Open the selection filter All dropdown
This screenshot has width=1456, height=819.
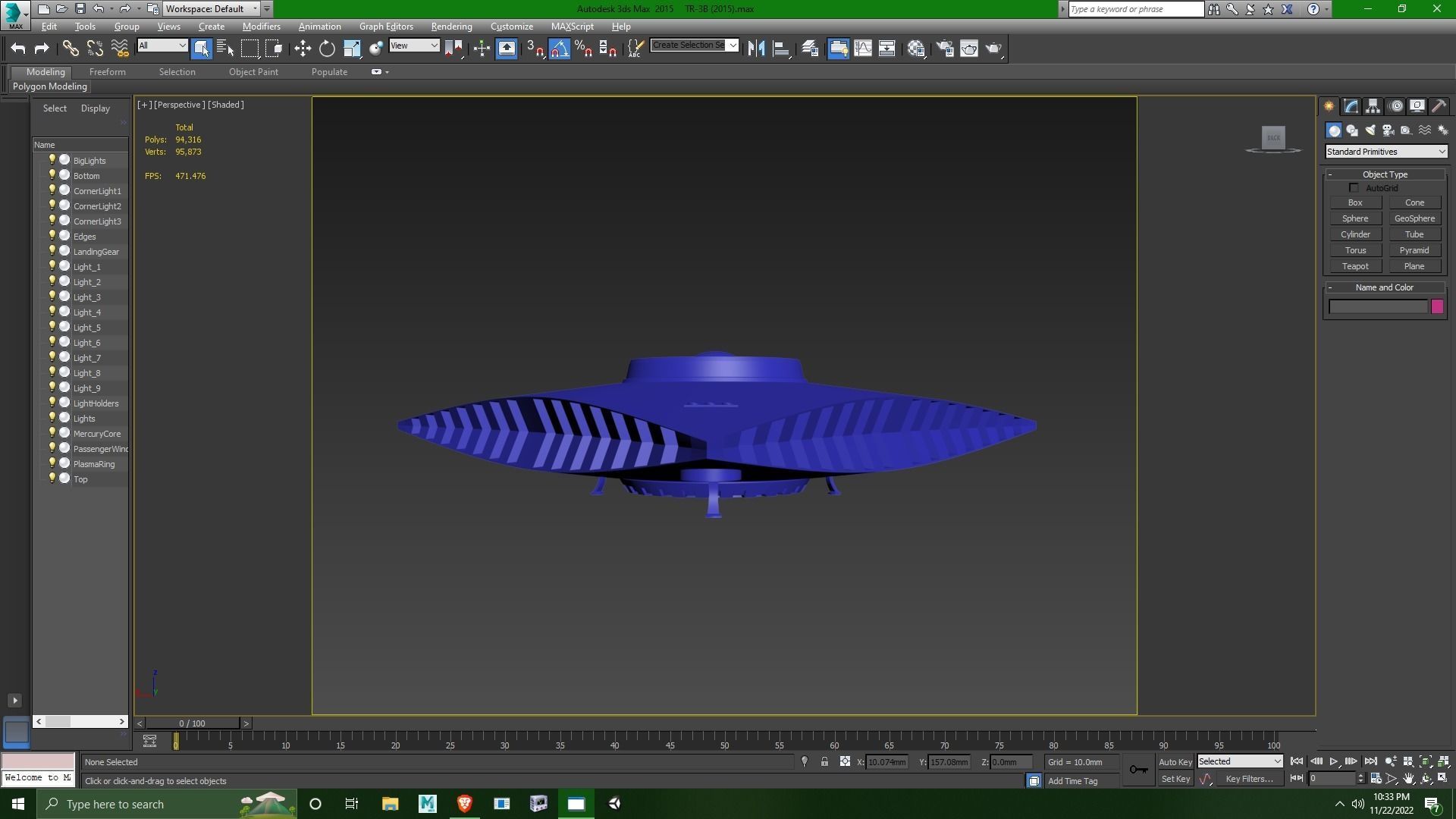(162, 45)
